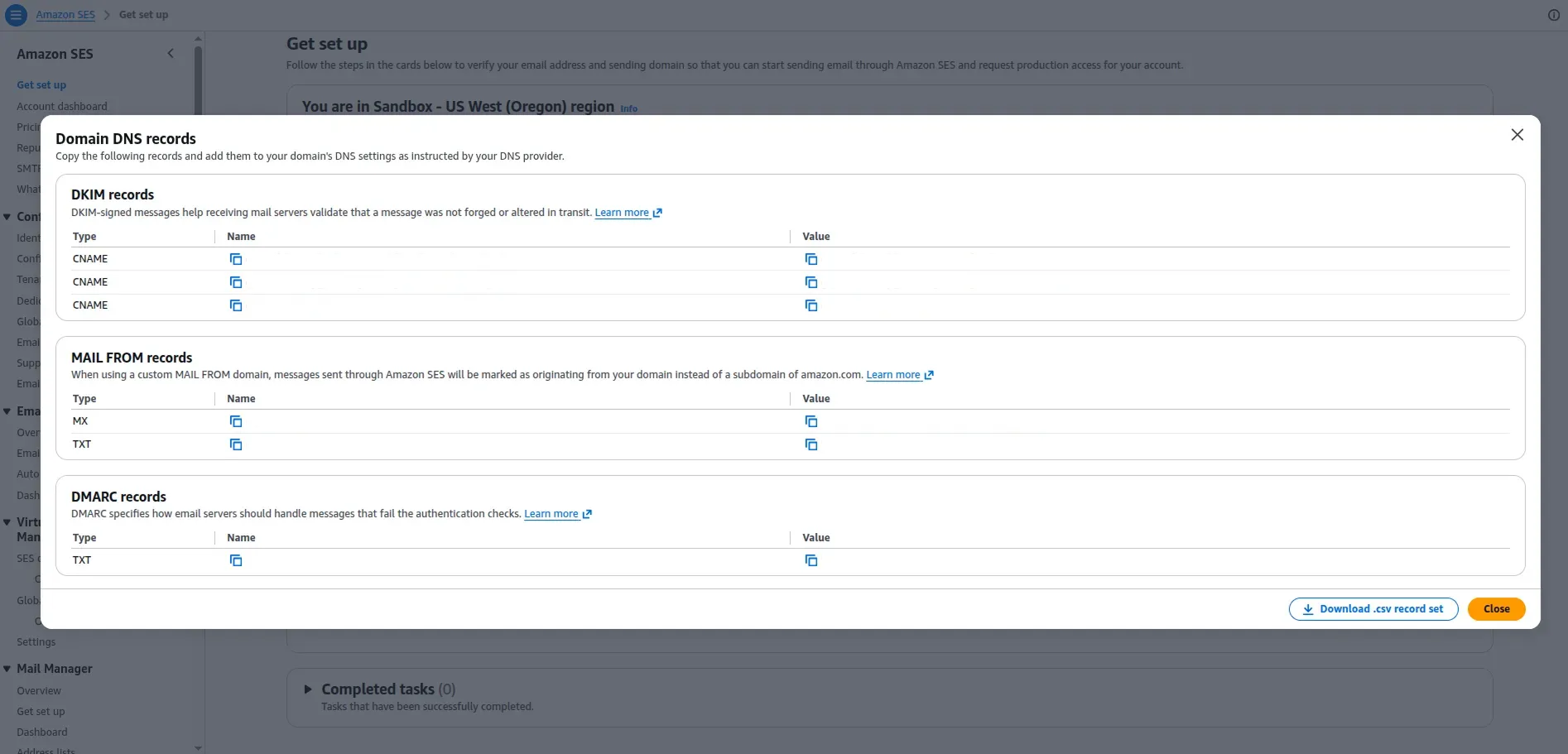Click the sidebar scroll down arrow
Screen dimensions: 1568x754
[x=198, y=747]
